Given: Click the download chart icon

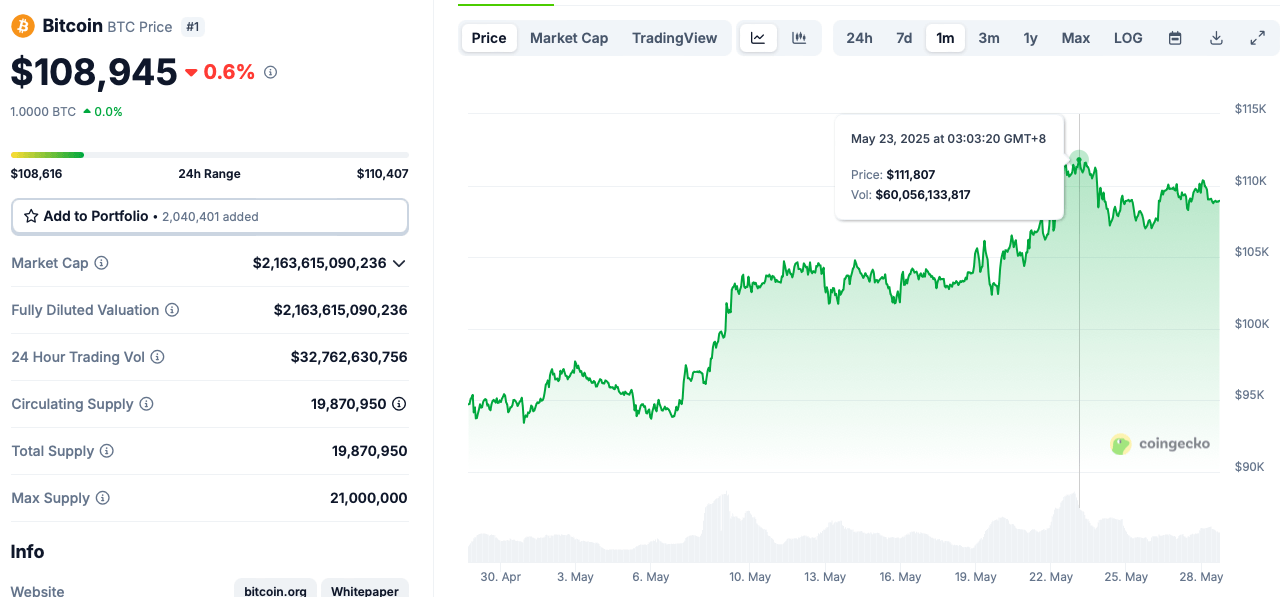Looking at the screenshot, I should [1216, 37].
